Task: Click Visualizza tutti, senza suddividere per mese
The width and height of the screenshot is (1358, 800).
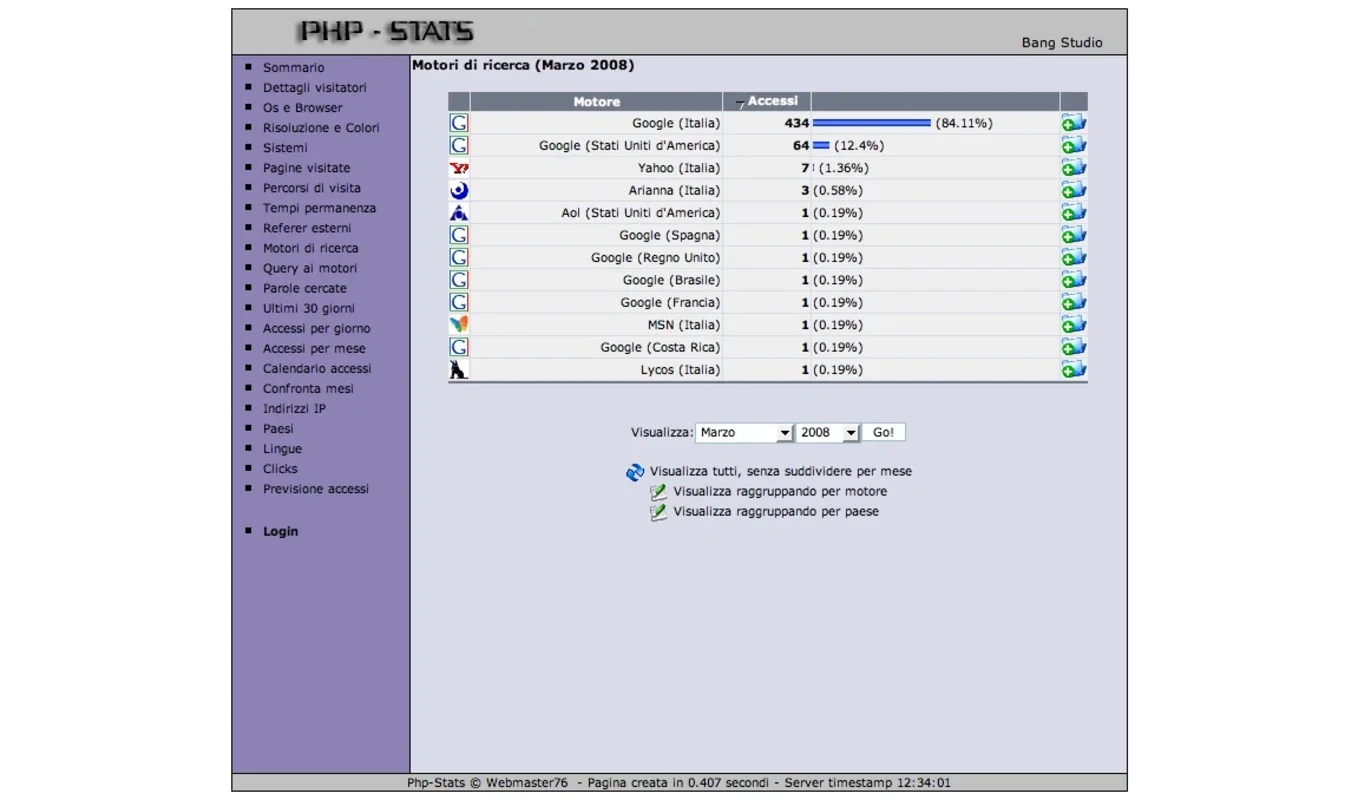Action: [x=781, y=472]
